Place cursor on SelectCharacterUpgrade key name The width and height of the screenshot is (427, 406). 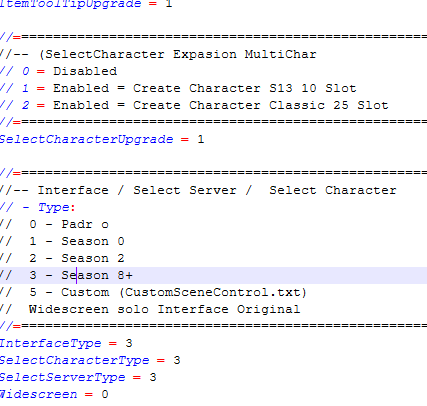[x=86, y=139]
